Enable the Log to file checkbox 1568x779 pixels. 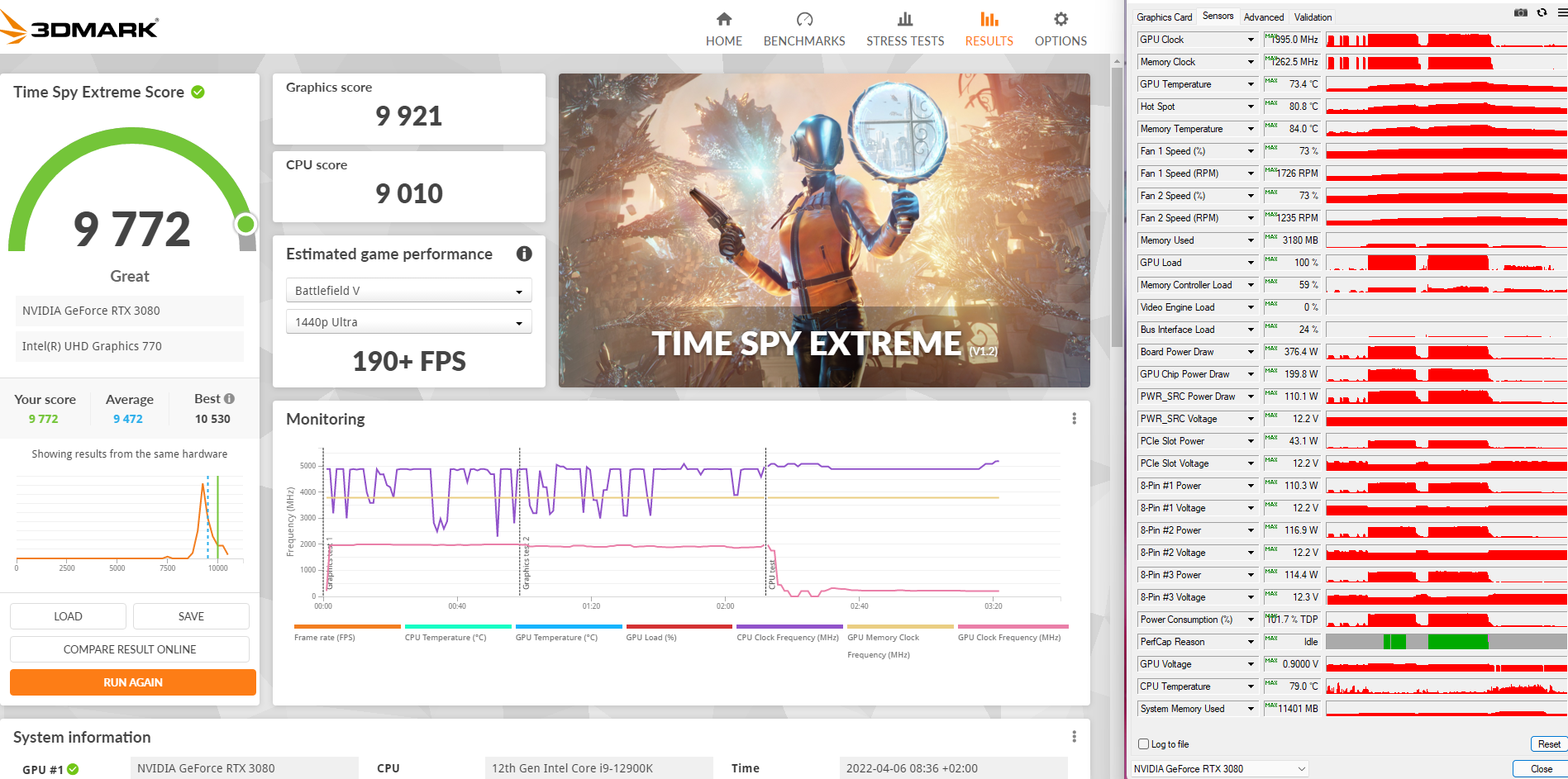pyautogui.click(x=1143, y=743)
